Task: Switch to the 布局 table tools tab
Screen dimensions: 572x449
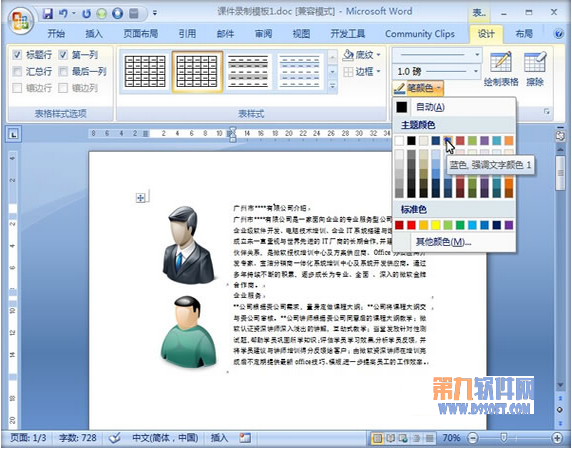Action: 524,34
